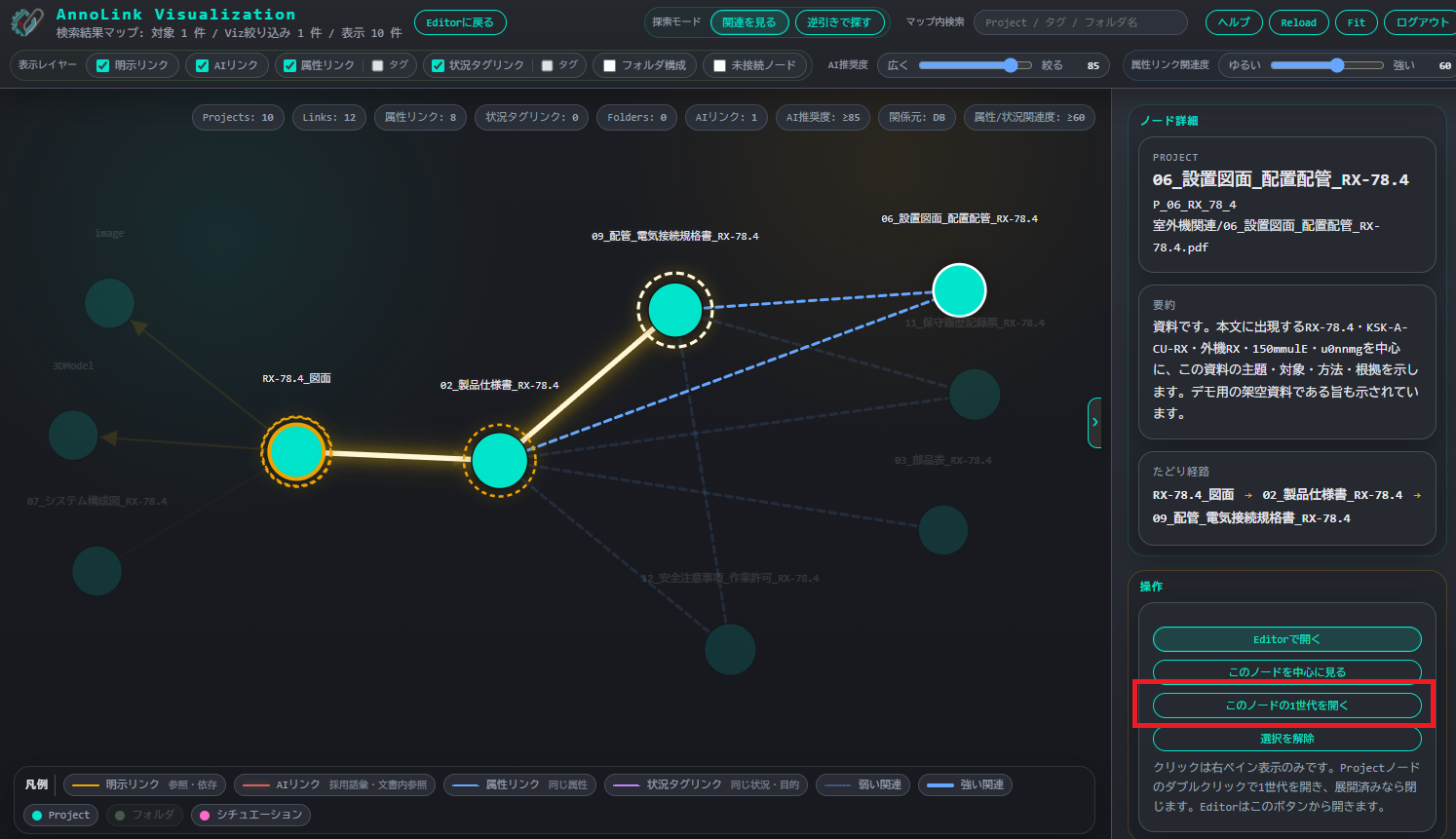1456x839 pixels.
Task: Click the faded 3DModel node circle
Action: [73, 435]
